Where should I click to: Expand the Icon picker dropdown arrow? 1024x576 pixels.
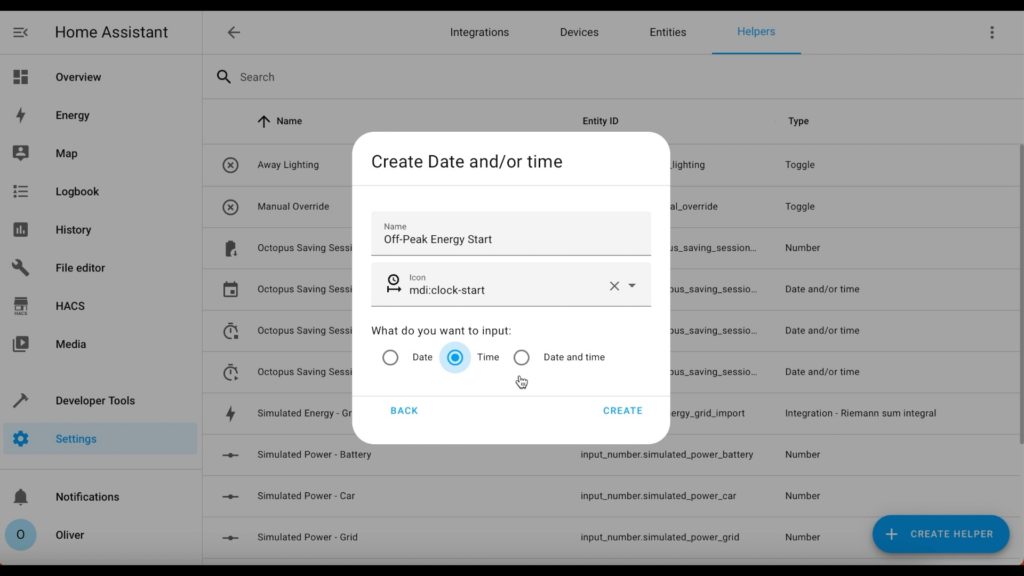point(632,285)
